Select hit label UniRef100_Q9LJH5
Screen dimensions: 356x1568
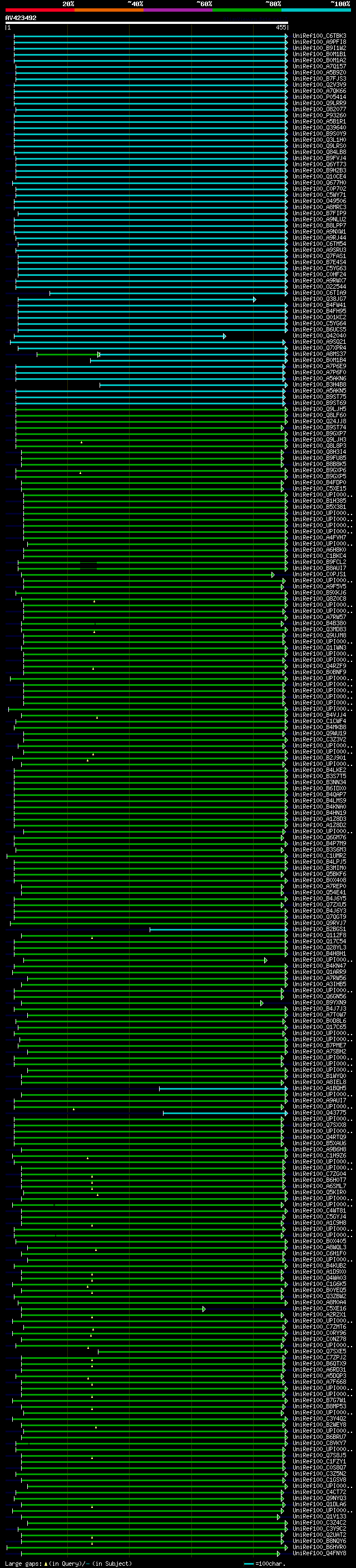pyautogui.click(x=319, y=409)
